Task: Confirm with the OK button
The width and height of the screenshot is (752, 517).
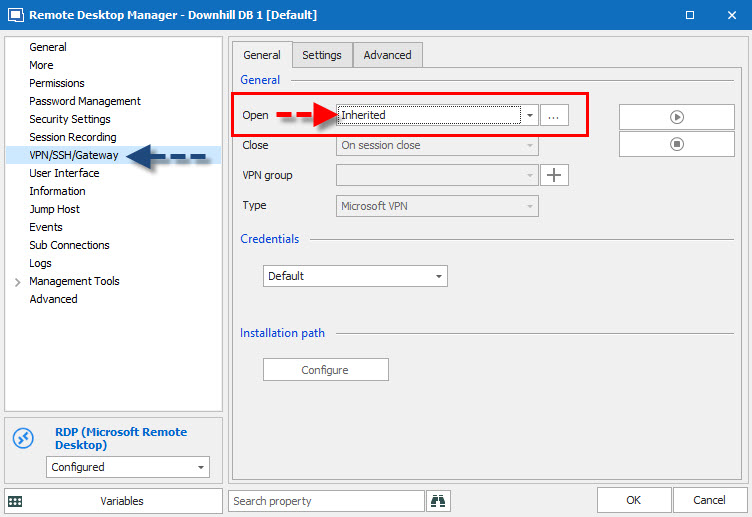Action: (634, 500)
